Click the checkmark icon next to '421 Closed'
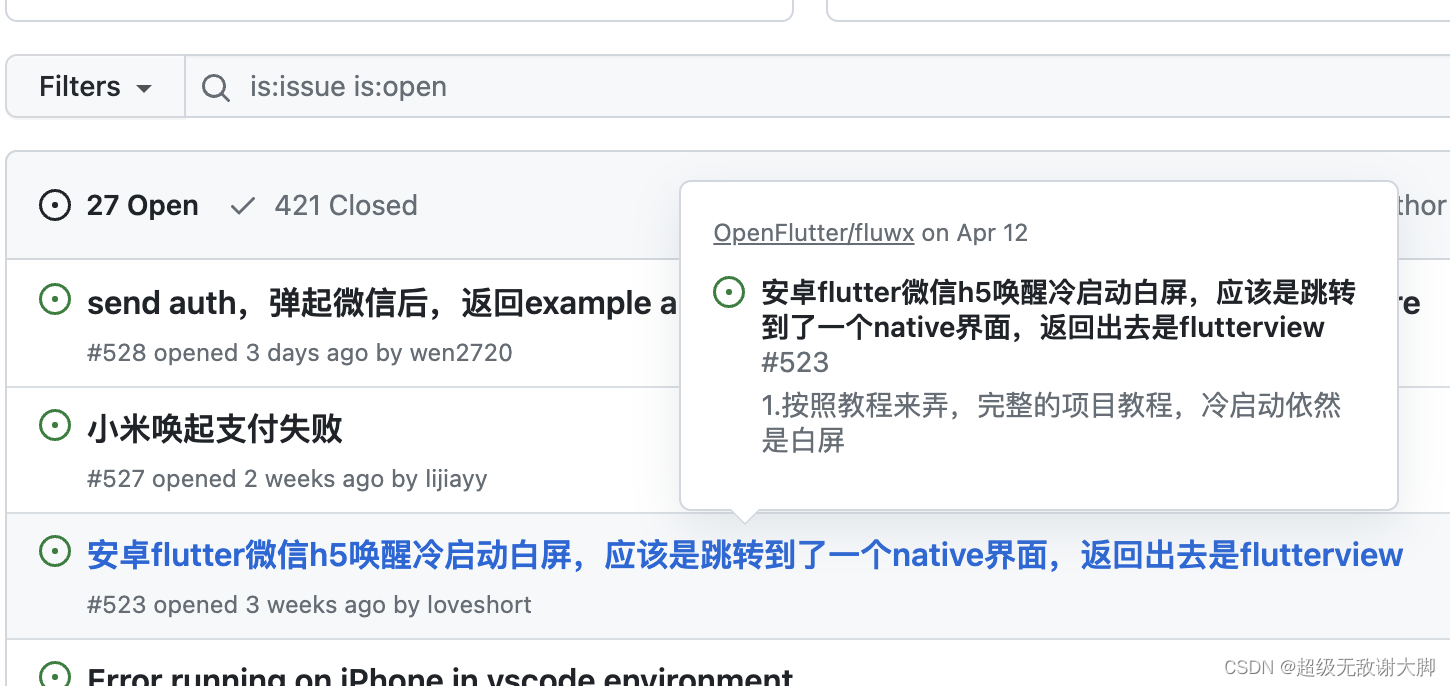Viewport: 1450px width, 686px height. coord(242,205)
